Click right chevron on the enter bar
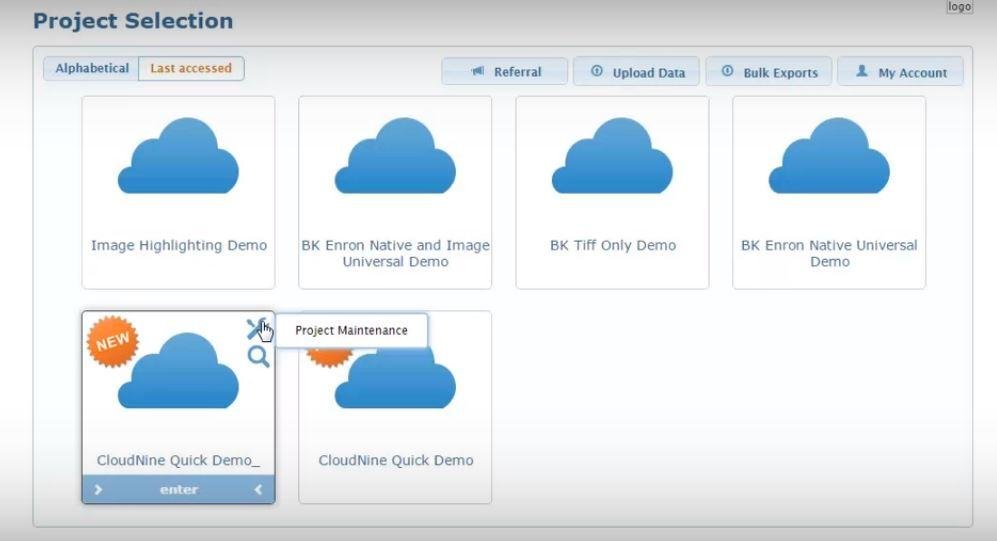The width and height of the screenshot is (997, 541). (99, 490)
